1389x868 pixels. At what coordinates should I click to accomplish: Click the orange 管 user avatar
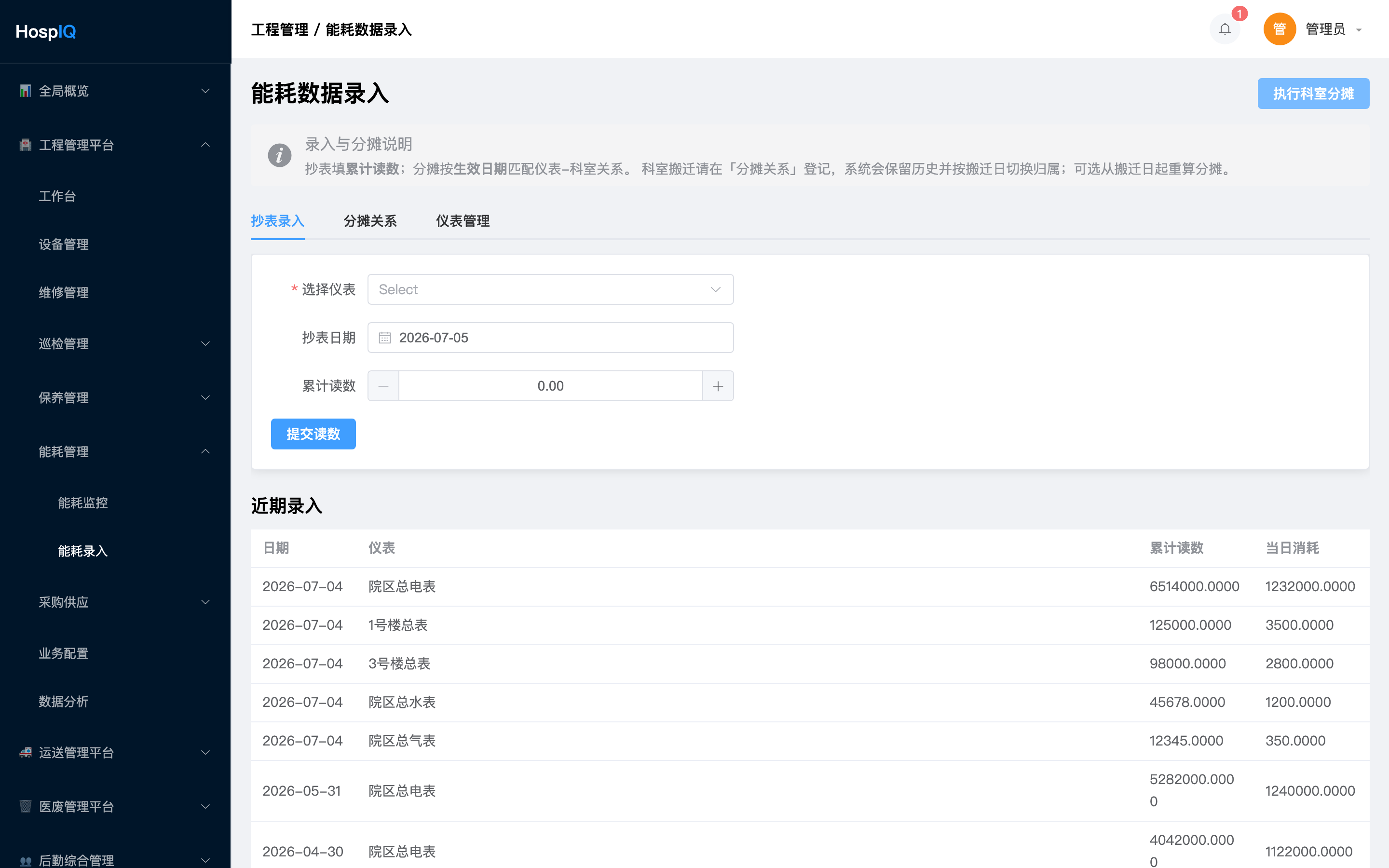[1280, 29]
